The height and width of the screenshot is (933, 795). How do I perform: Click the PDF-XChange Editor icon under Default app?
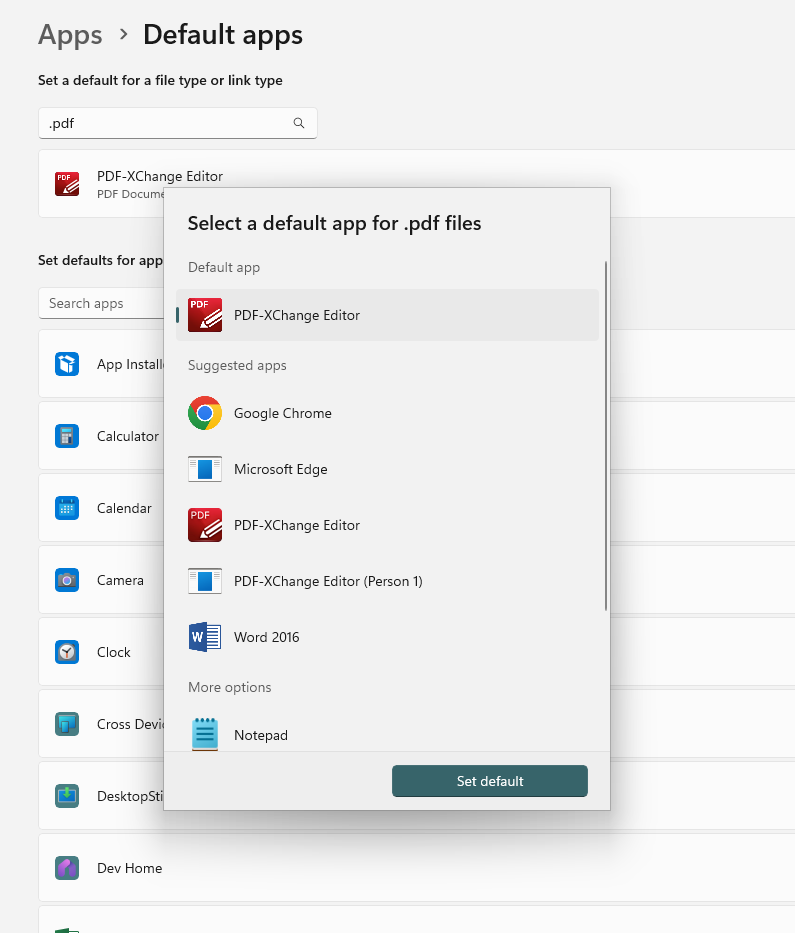(x=205, y=315)
